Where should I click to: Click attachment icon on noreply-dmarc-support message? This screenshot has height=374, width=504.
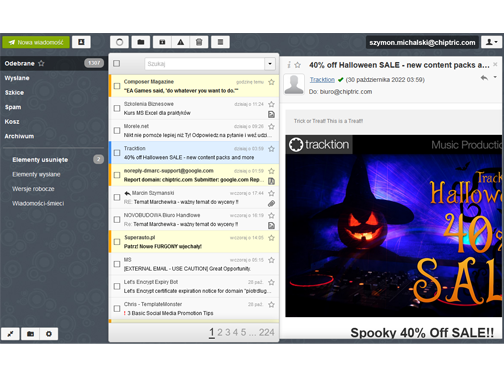[272, 181]
